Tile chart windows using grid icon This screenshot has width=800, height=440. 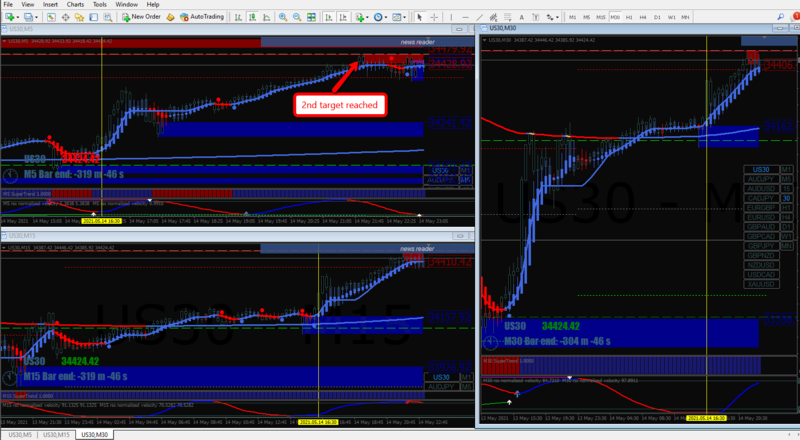(311, 17)
